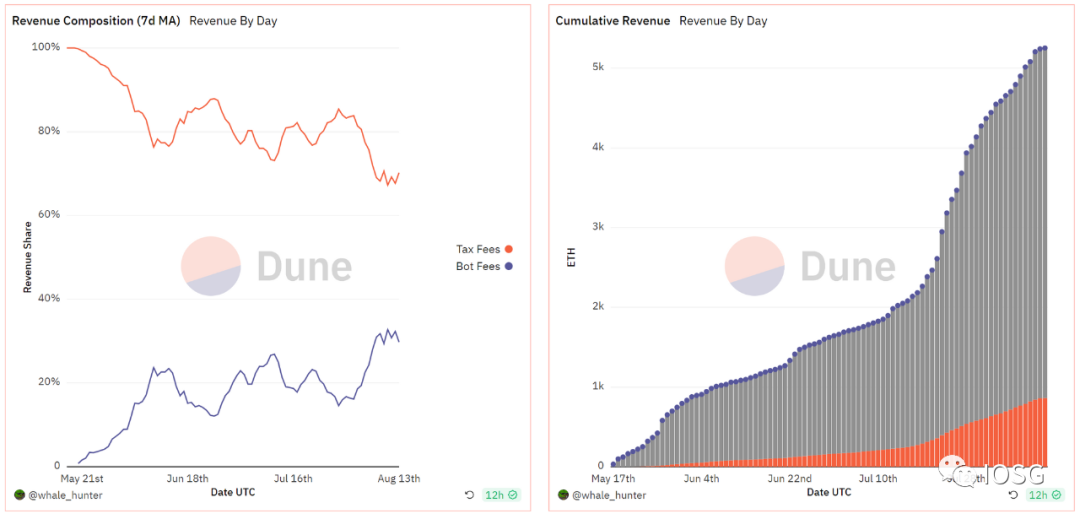1080x519 pixels.
Task: Click the 12h freshness badge on left chart
Action: point(501,494)
